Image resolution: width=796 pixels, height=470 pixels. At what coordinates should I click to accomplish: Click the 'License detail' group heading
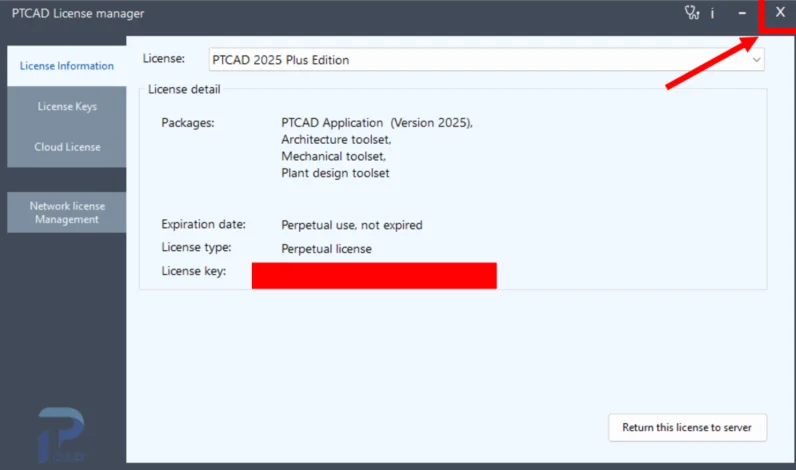point(184,89)
